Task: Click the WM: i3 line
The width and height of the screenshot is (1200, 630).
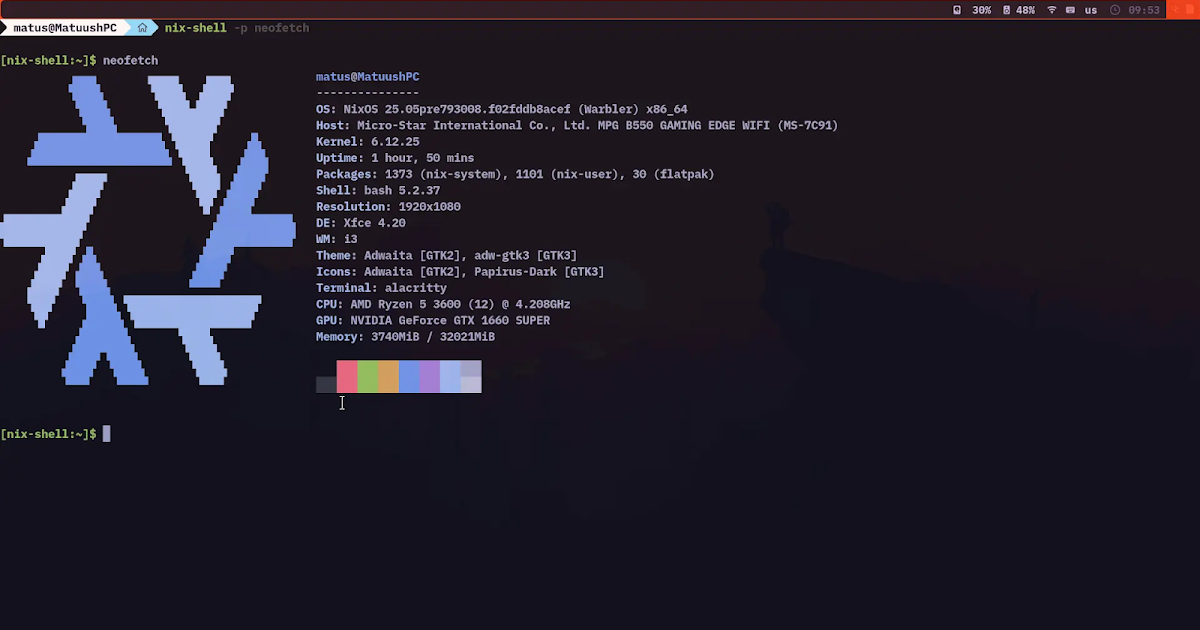Action: coord(336,239)
